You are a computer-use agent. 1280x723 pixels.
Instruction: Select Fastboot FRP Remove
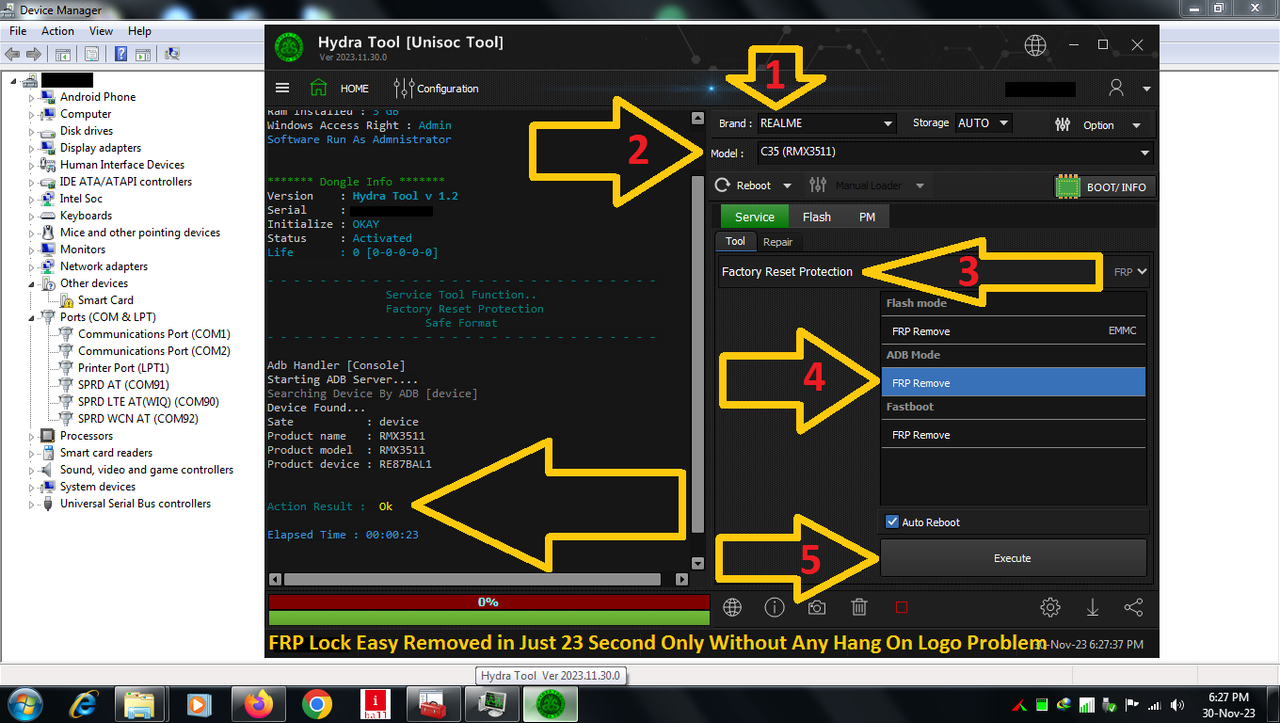point(1013,435)
